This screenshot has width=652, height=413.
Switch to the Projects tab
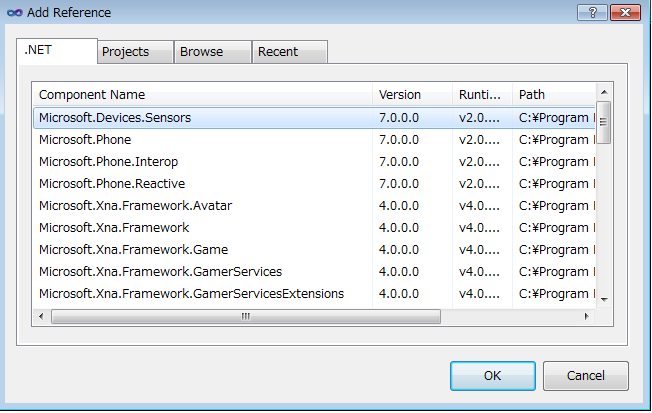pos(136,52)
